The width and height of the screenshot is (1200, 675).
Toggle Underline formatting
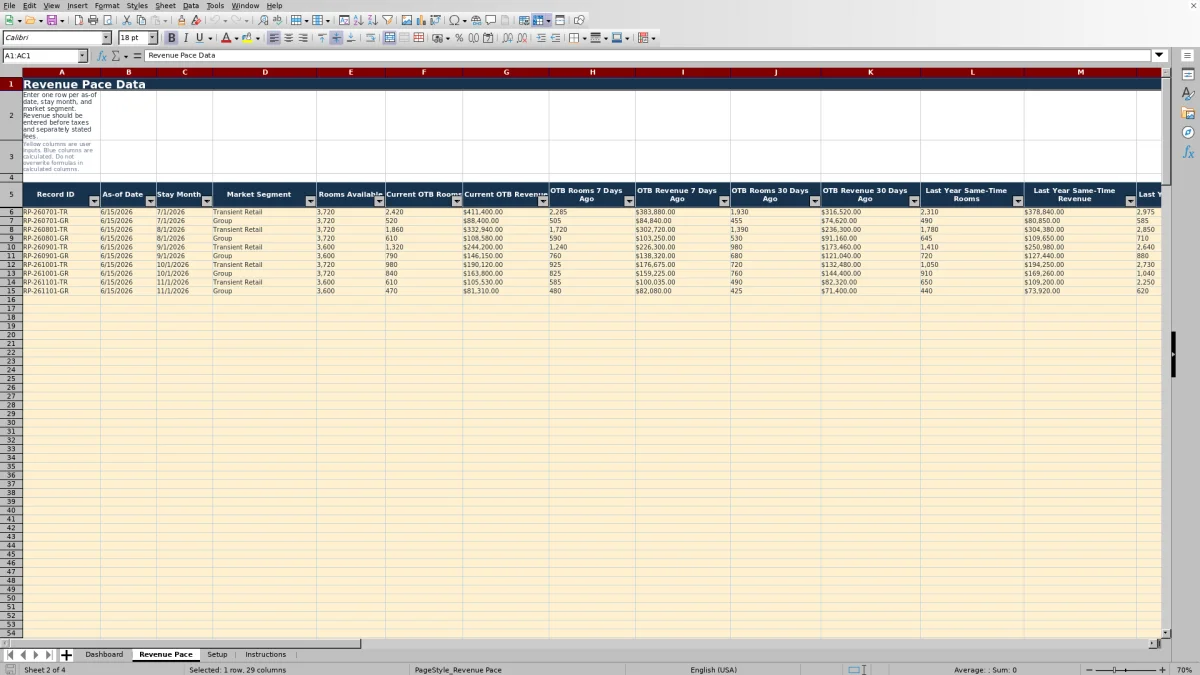(199, 38)
